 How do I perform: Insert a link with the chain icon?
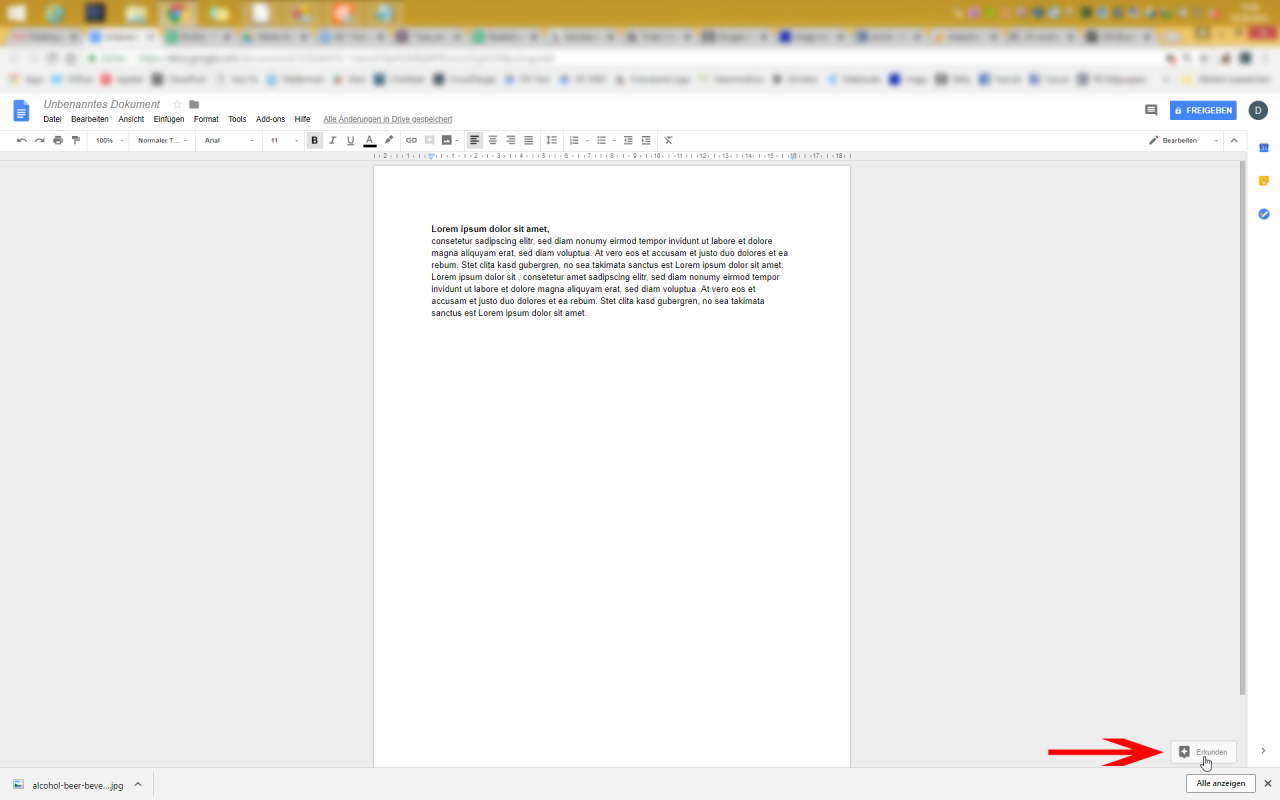tap(411, 140)
